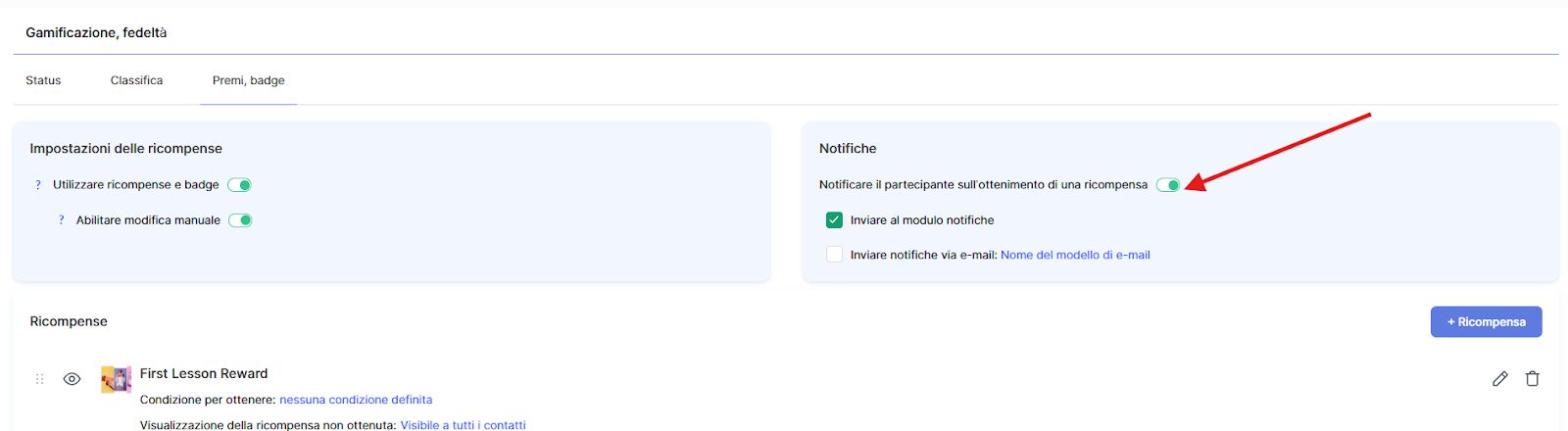1568x431 pixels.
Task: Open Visibile a tutti i contatti link
Action: coord(463,425)
